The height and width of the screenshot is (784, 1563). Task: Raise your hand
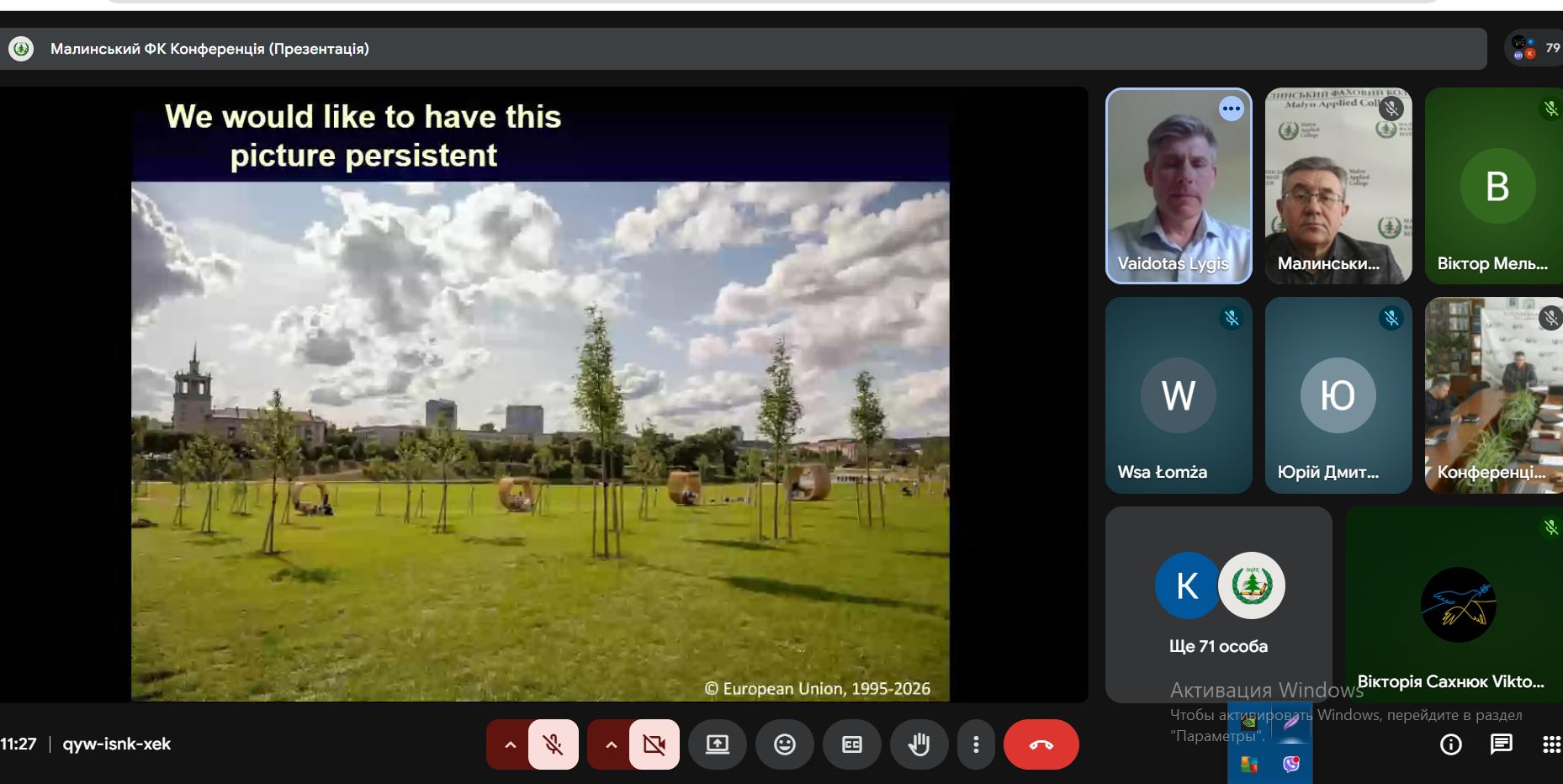(919, 744)
